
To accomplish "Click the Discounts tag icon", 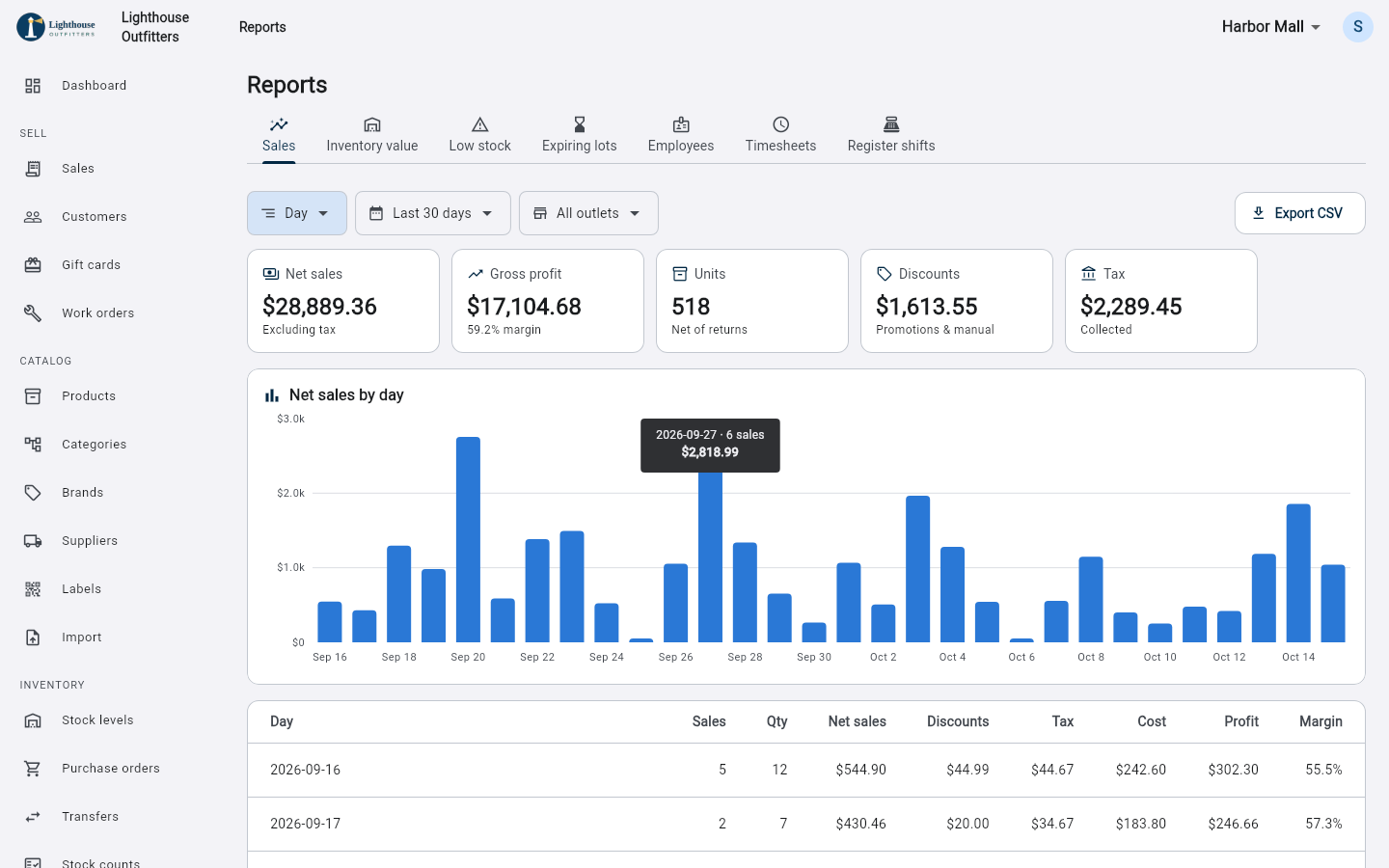I will [x=885, y=274].
